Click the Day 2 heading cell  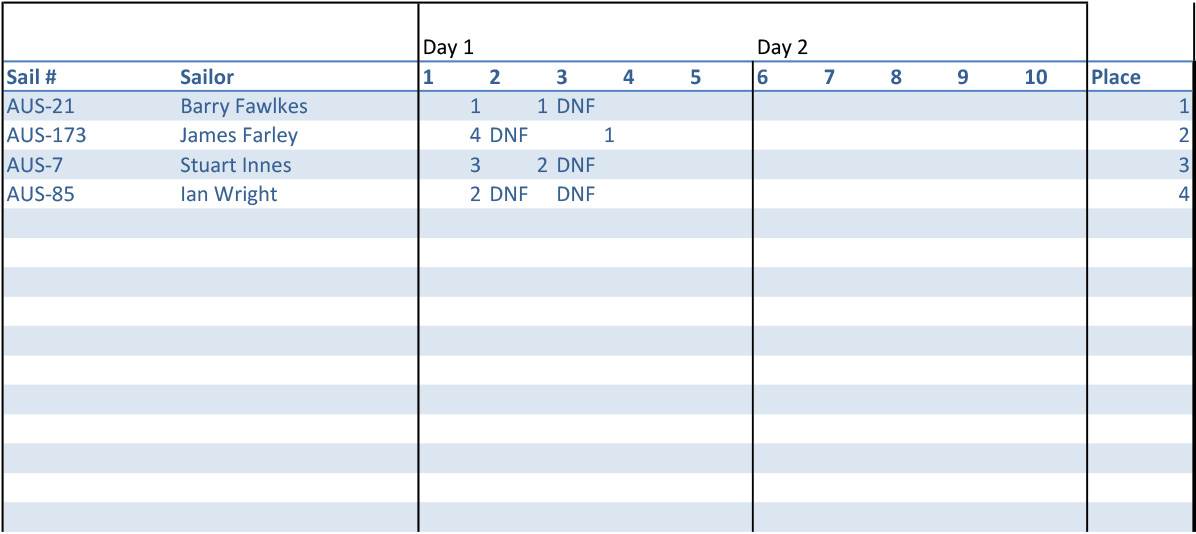click(782, 47)
